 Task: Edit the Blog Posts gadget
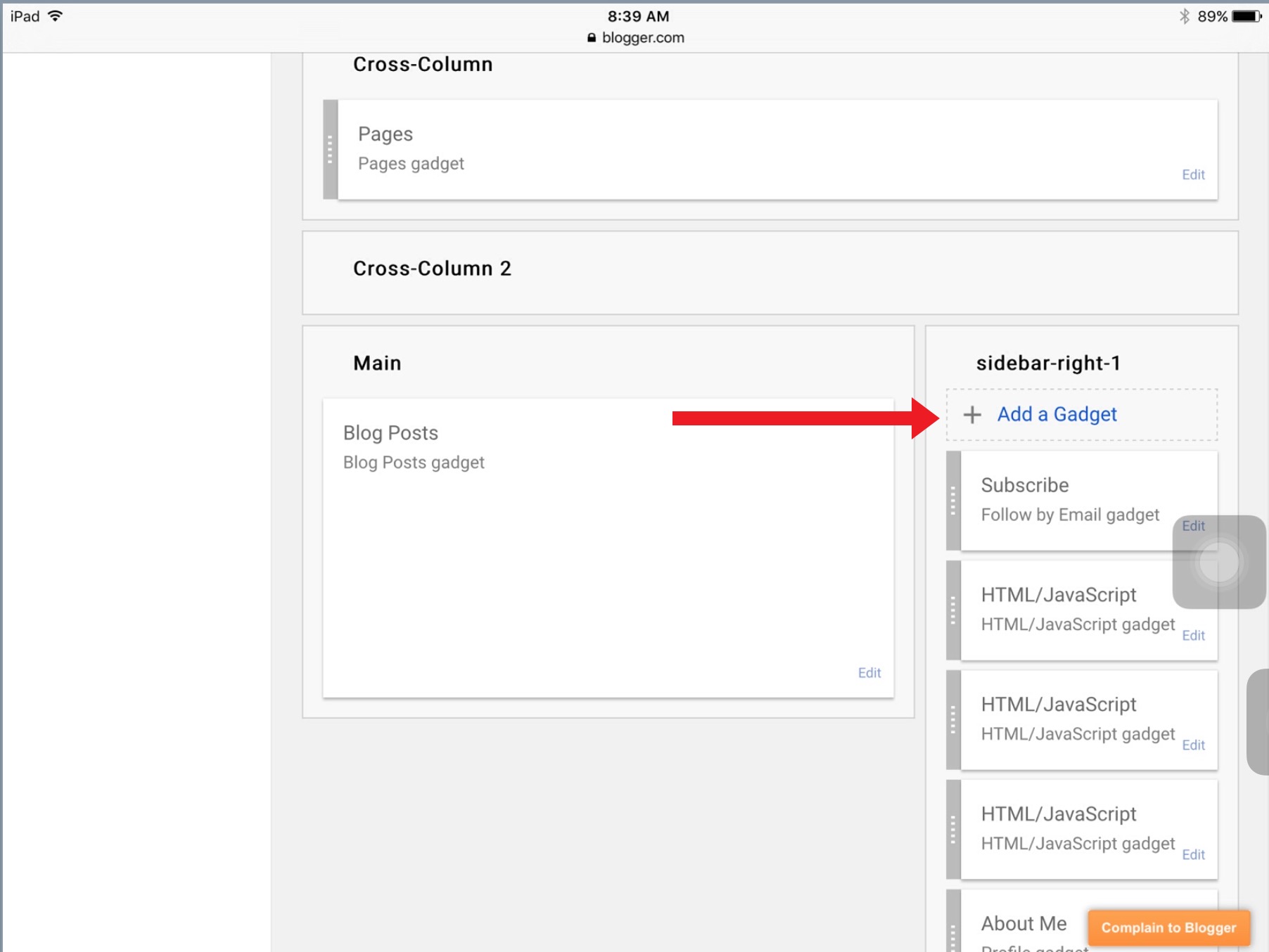pyautogui.click(x=869, y=673)
